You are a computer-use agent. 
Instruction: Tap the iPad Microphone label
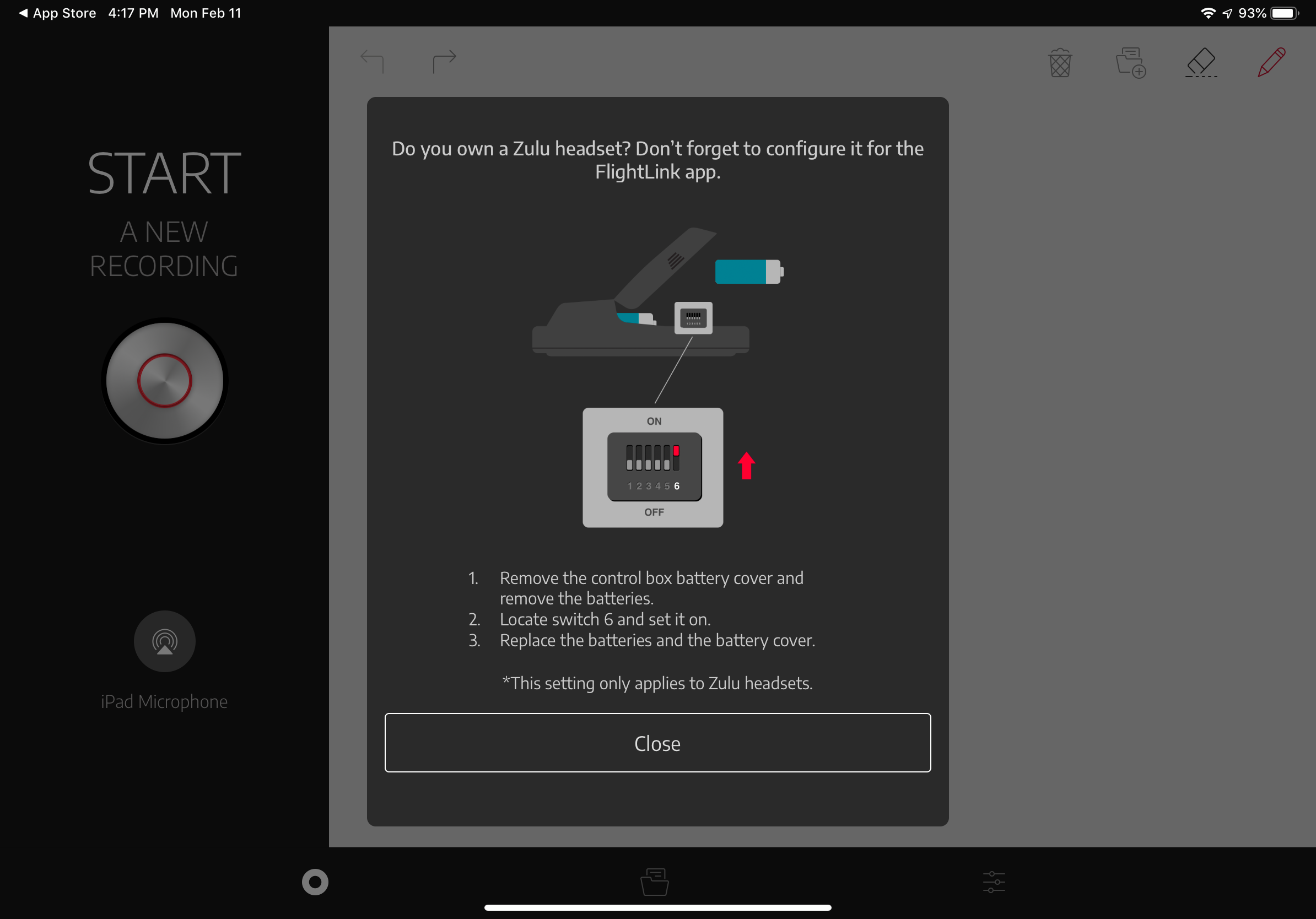(164, 701)
